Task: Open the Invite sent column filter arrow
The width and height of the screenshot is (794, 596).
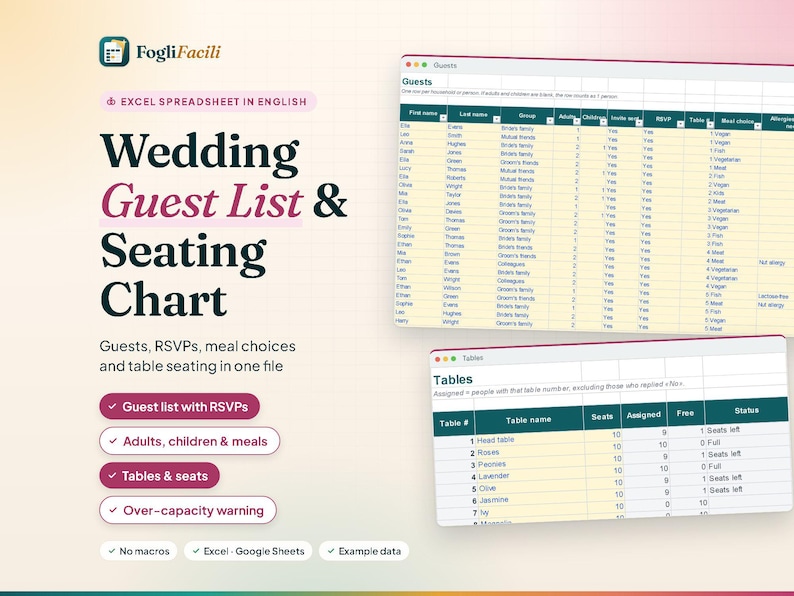Action: pos(639,123)
